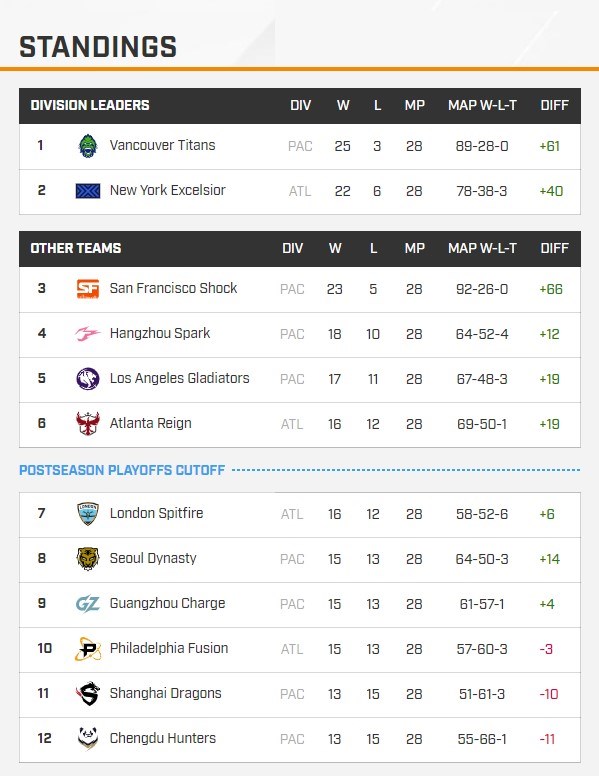Open the San Francisco Shock name link
The image size is (599, 776).
tap(173, 288)
